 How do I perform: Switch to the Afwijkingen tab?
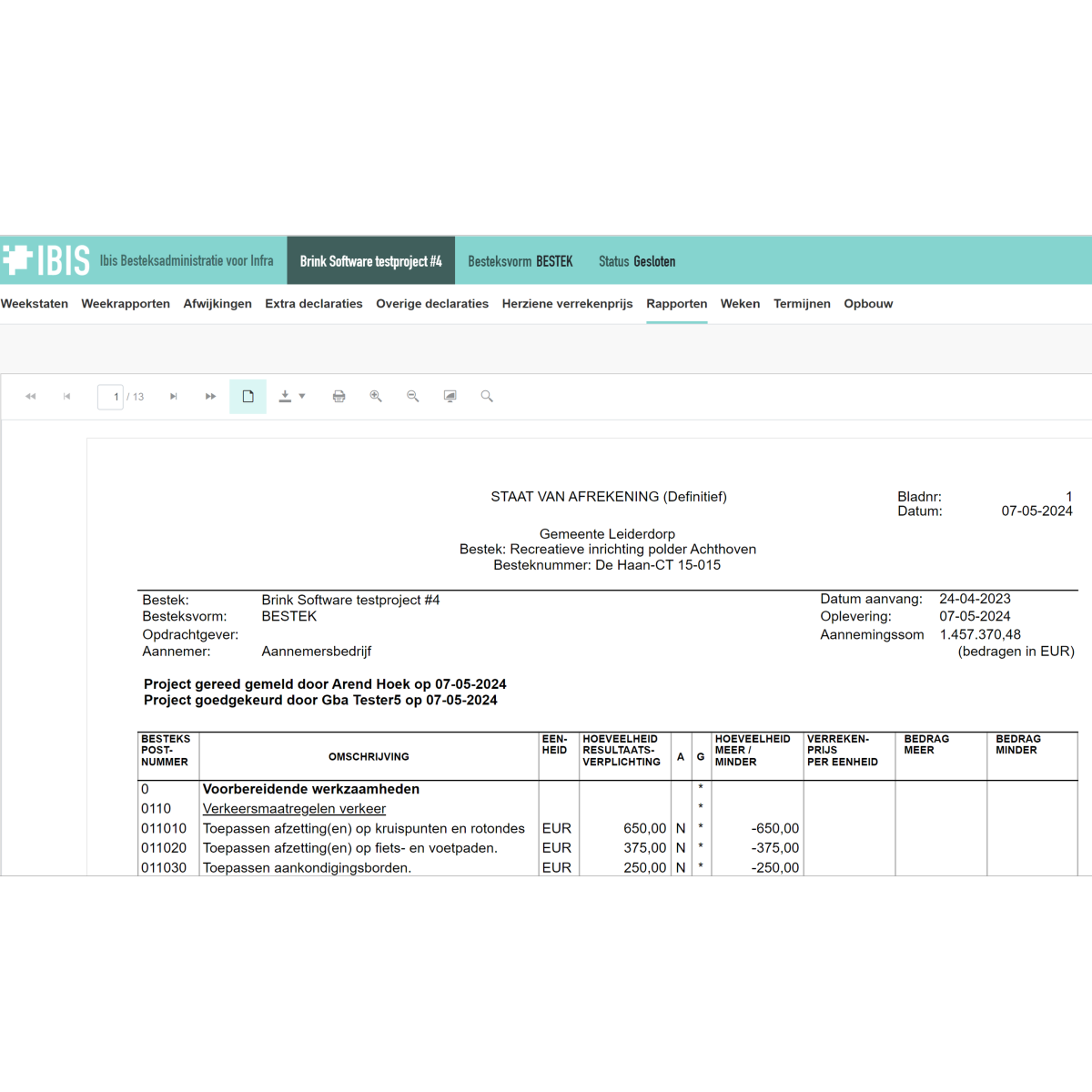click(x=217, y=304)
